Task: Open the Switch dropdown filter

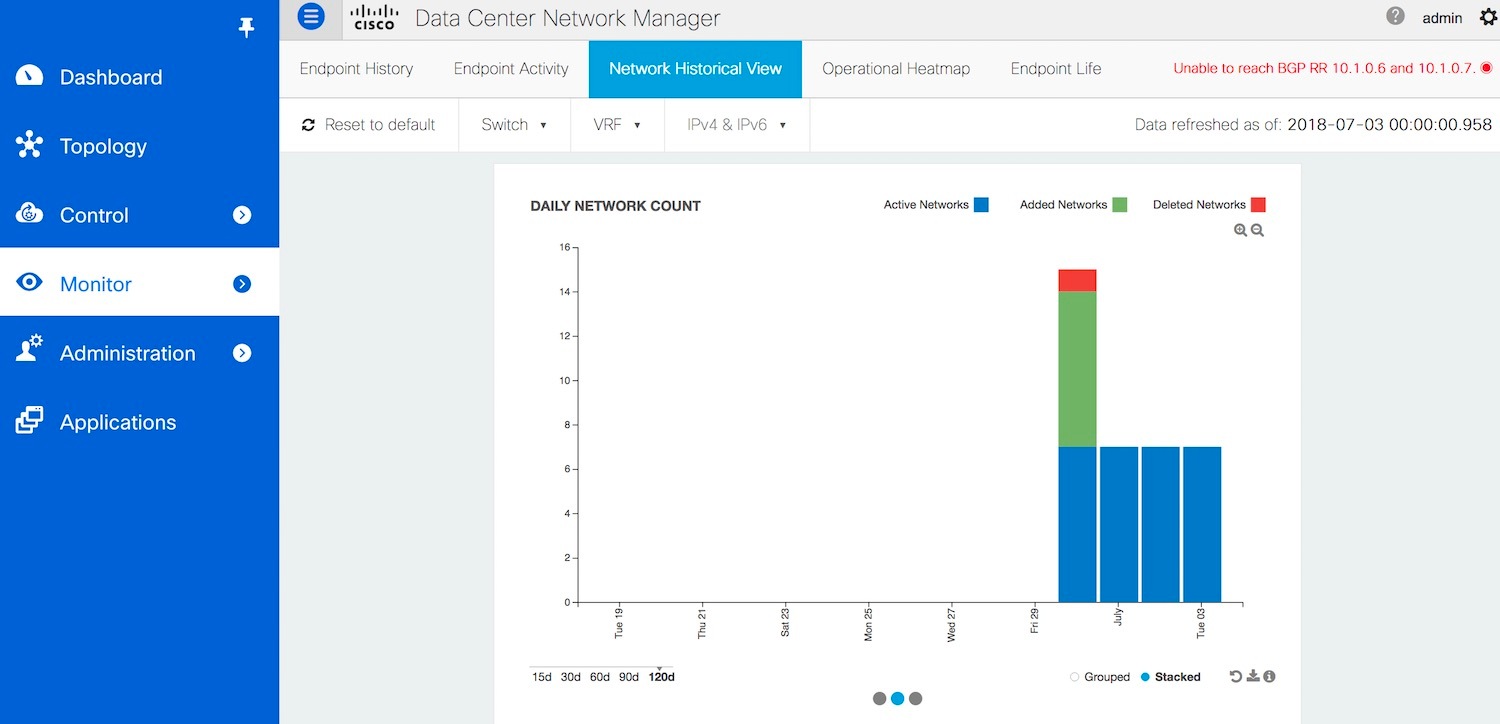Action: click(514, 125)
